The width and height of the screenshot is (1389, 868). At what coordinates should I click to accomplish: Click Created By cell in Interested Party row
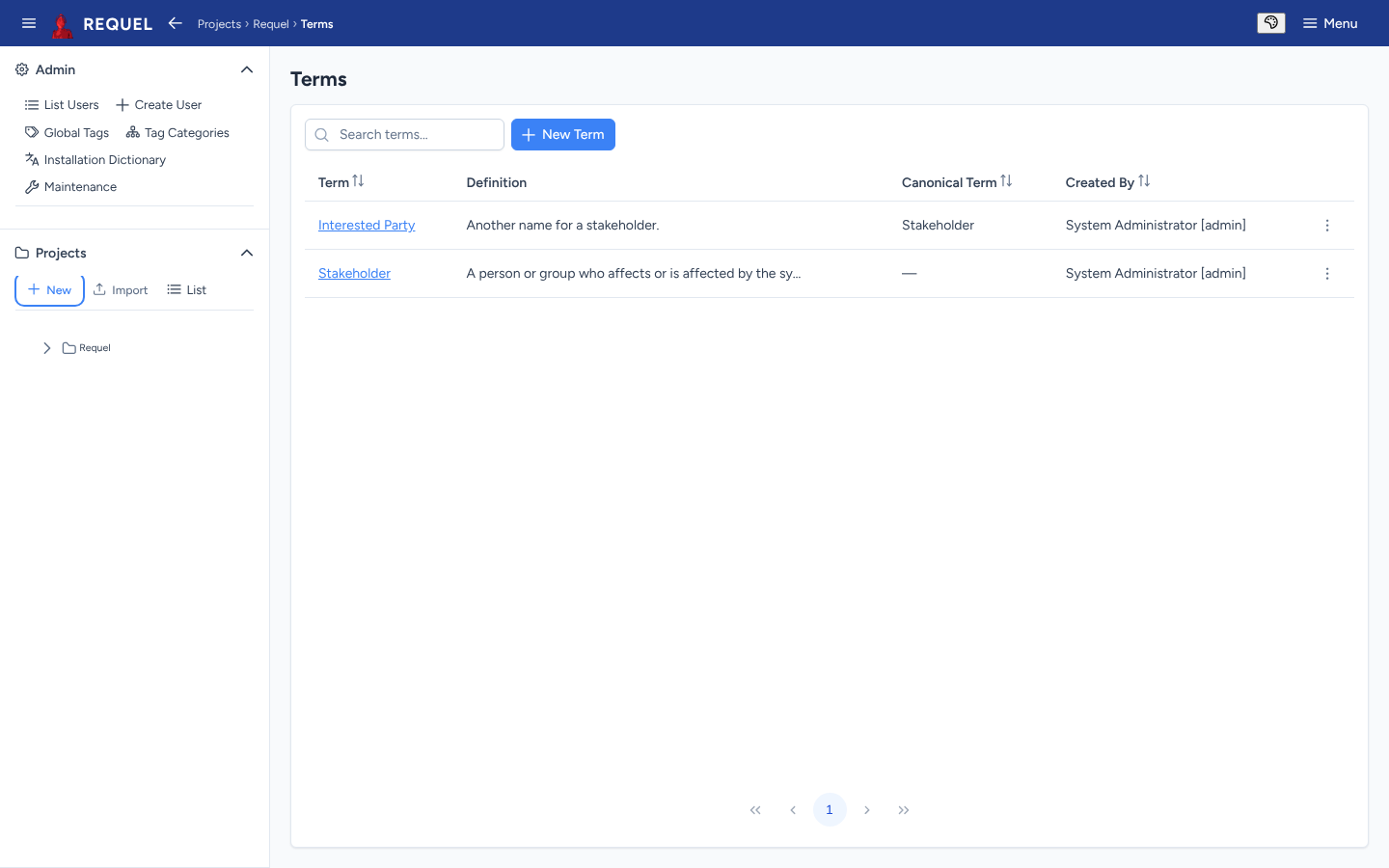click(x=1156, y=226)
